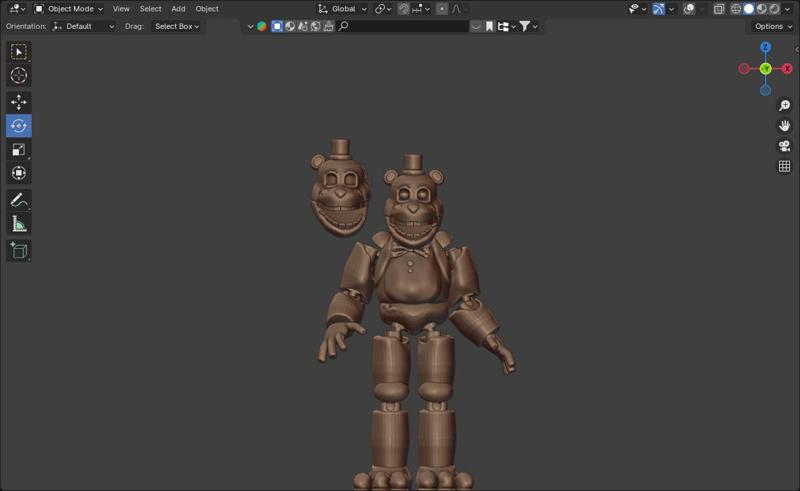Switch to camera view icon
Screen dimensions: 800x491
[x=784, y=146]
